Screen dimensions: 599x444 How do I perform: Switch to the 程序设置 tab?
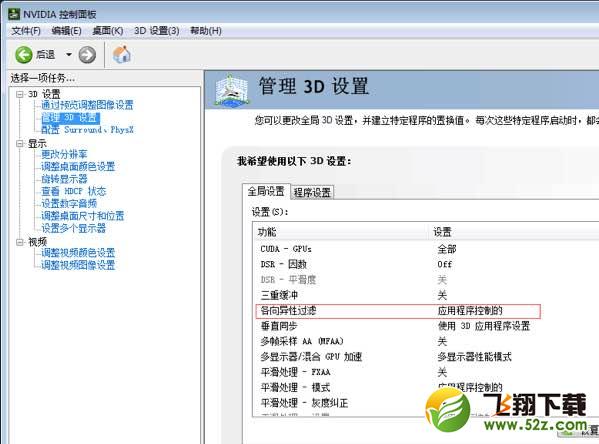pyautogui.click(x=312, y=192)
